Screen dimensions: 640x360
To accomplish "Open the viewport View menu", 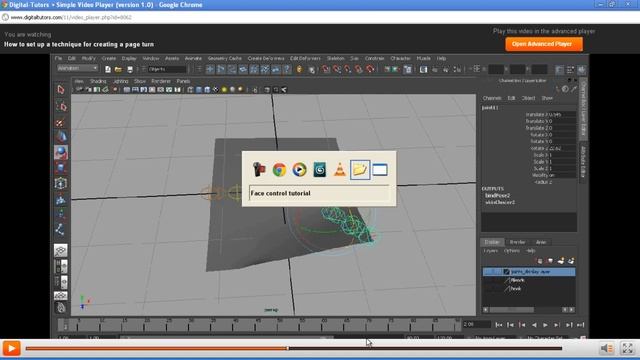I will 79,81.
